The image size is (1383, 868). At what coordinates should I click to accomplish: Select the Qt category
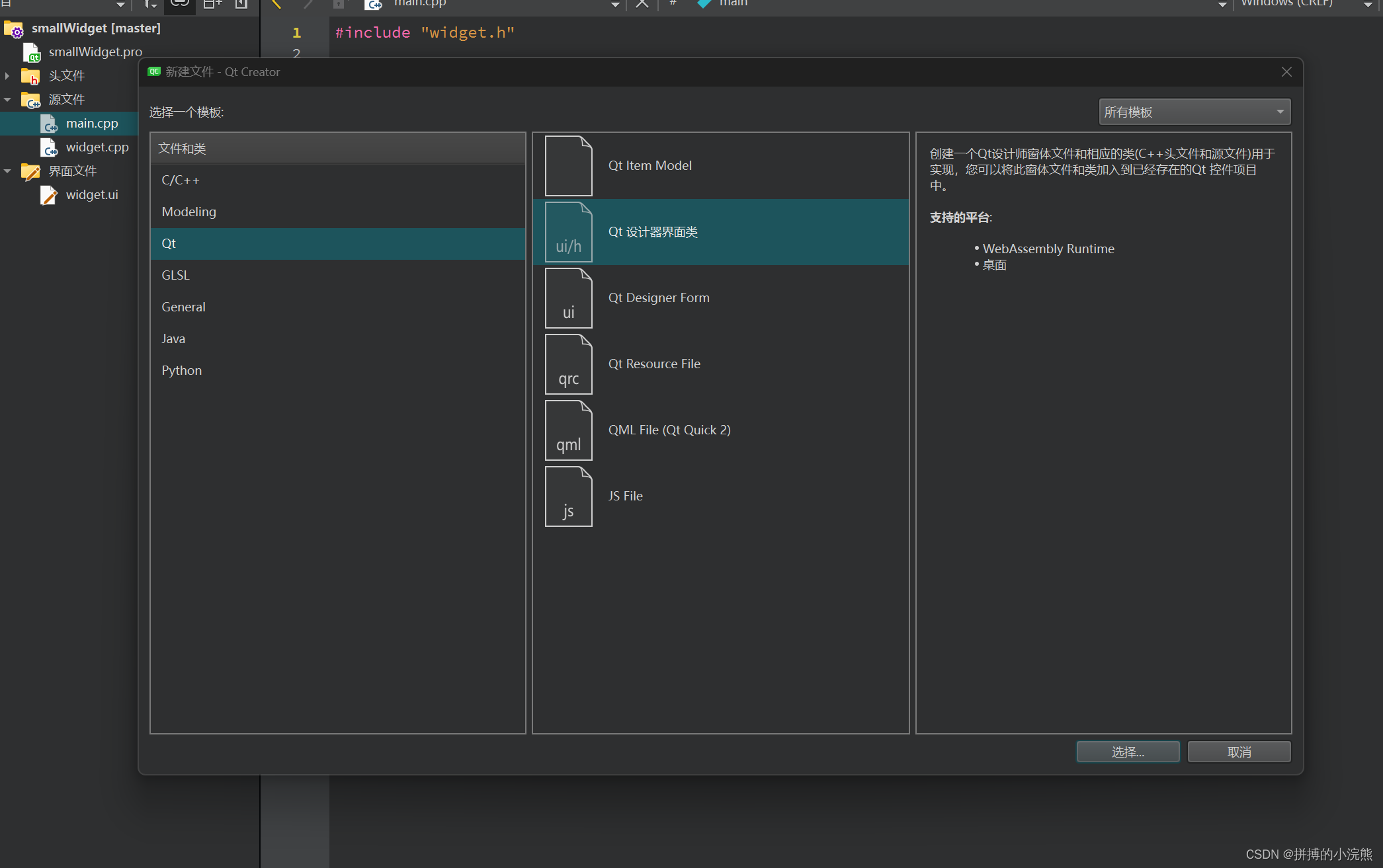coord(338,244)
